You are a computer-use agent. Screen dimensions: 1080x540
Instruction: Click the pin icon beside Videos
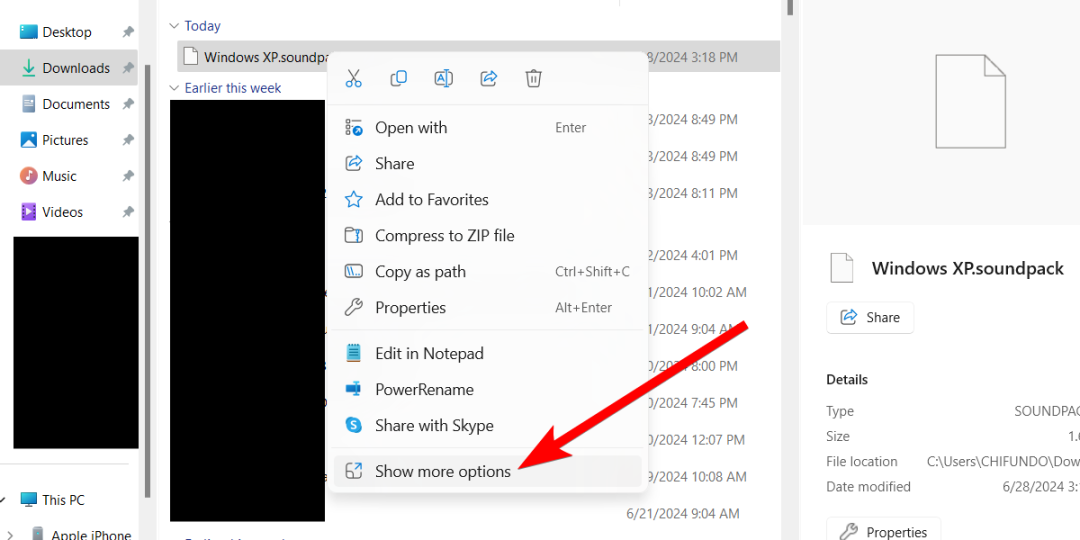pyautogui.click(x=127, y=211)
